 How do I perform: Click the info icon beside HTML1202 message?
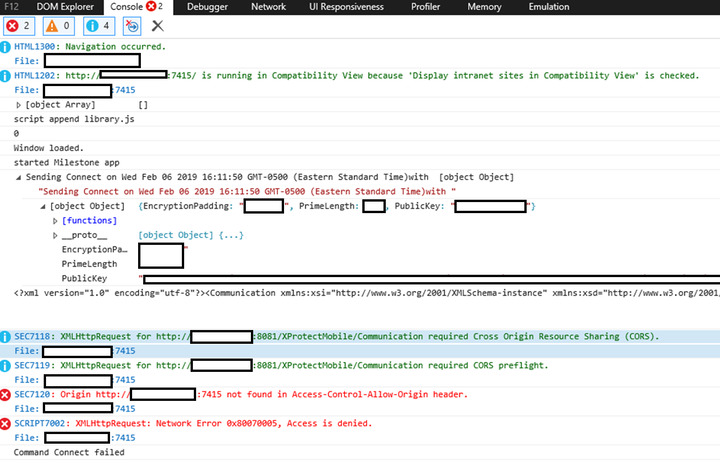tap(6, 75)
